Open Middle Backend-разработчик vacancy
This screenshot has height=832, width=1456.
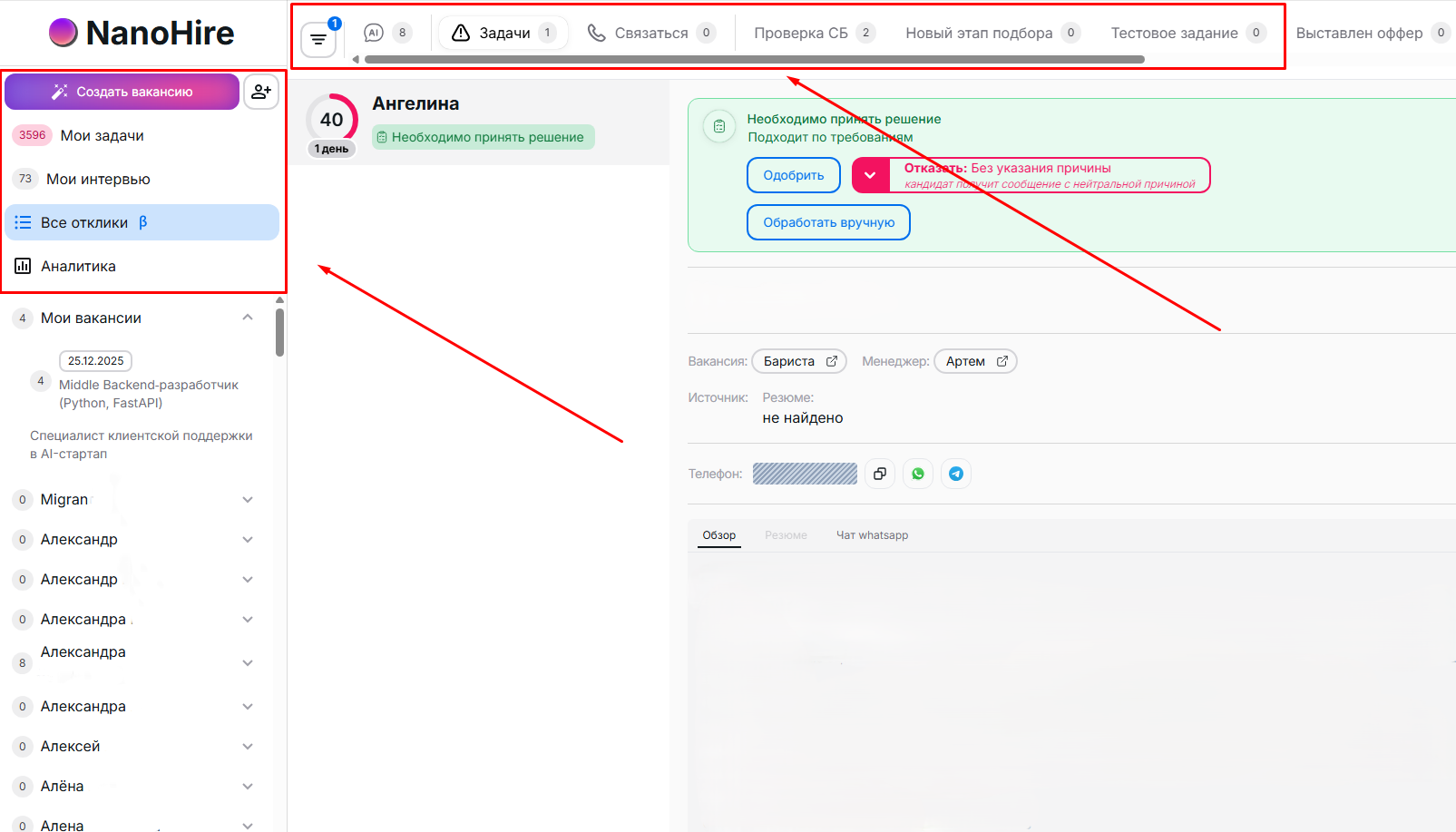tap(149, 394)
